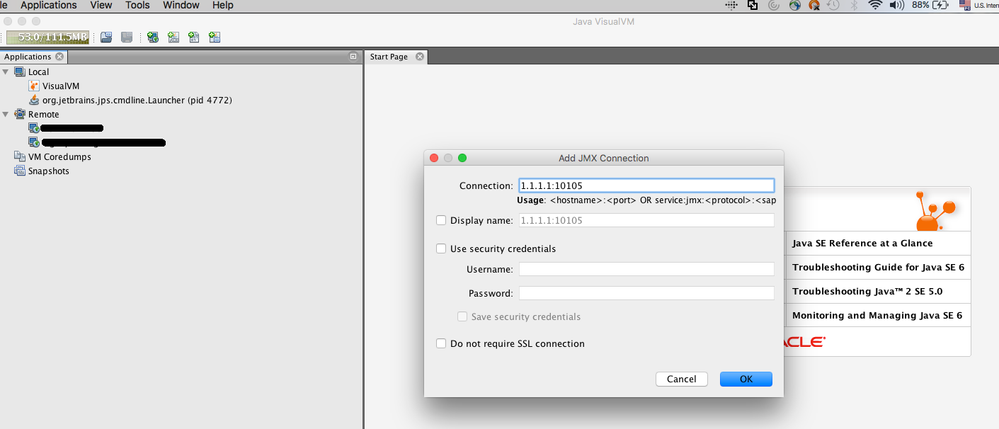Click the Java cup icon beside org.jetbrains launcher
Viewport: 999px width, 429px height.
pyautogui.click(x=34, y=100)
